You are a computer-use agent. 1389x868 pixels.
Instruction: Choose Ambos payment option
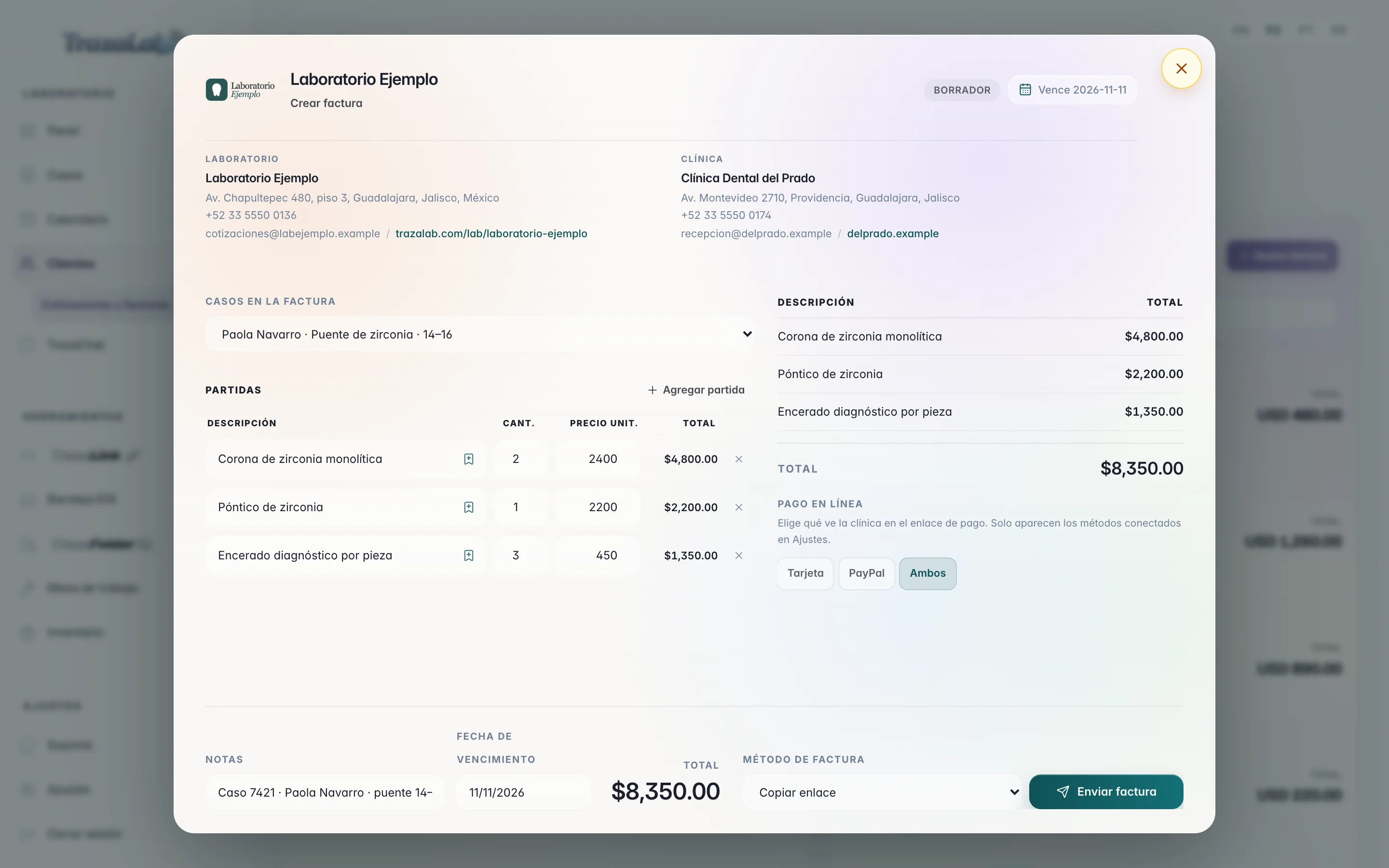927,573
